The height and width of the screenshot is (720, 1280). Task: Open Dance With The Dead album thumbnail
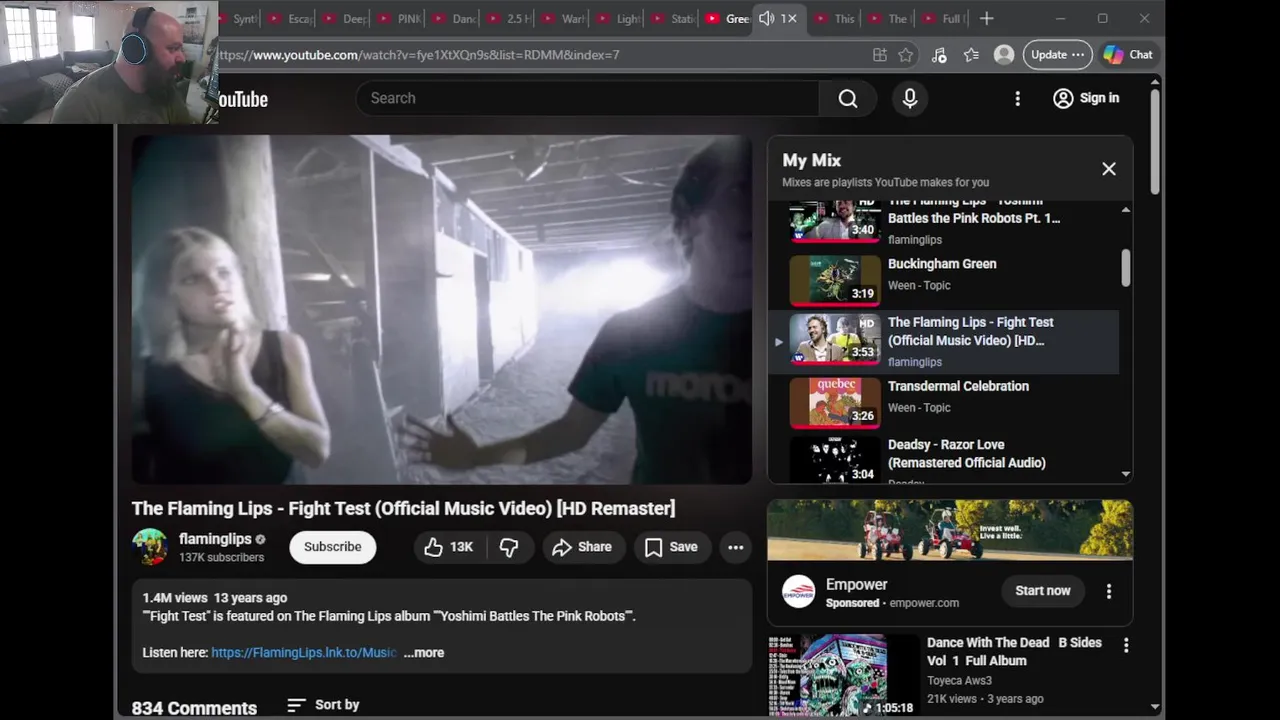(844, 676)
